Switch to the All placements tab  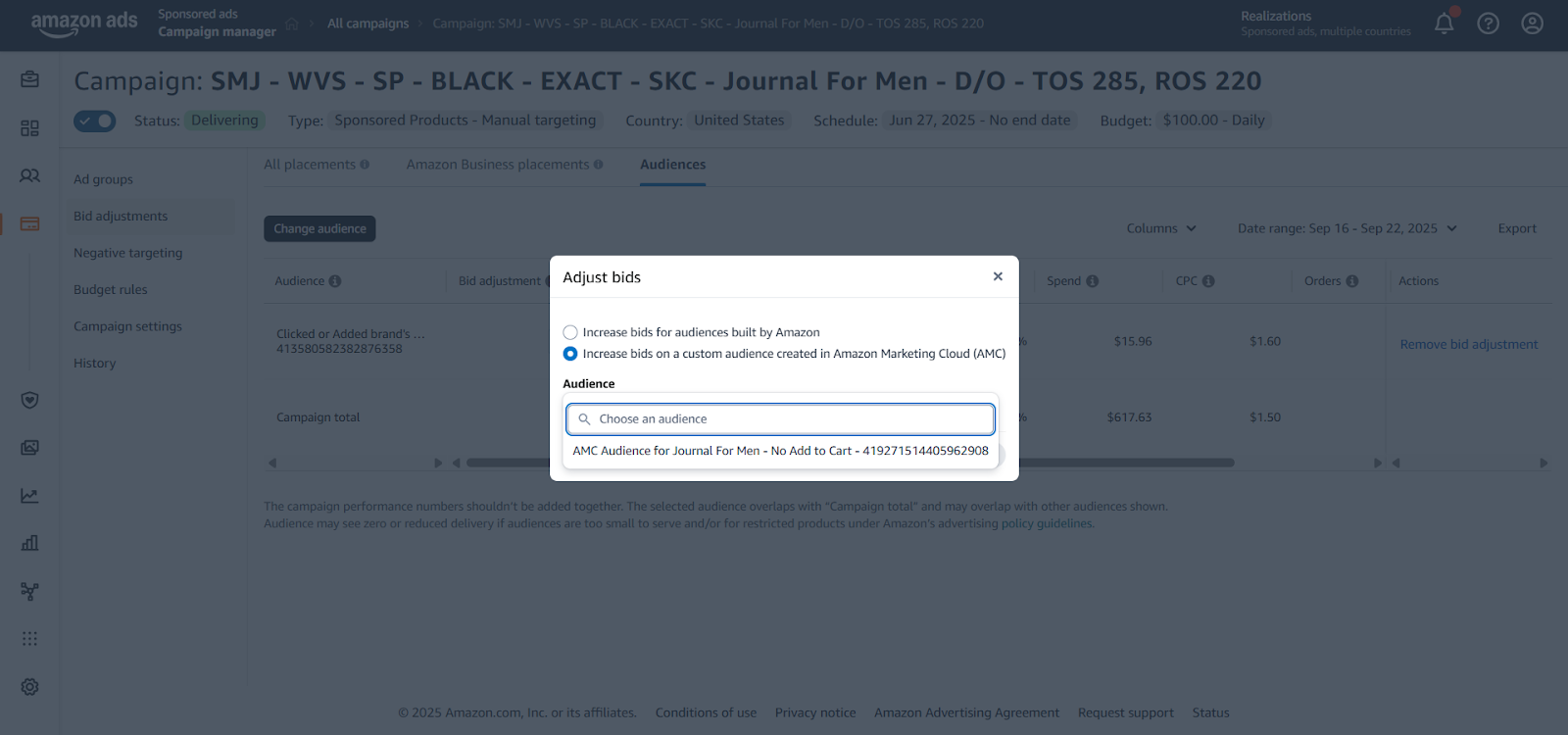pos(310,165)
